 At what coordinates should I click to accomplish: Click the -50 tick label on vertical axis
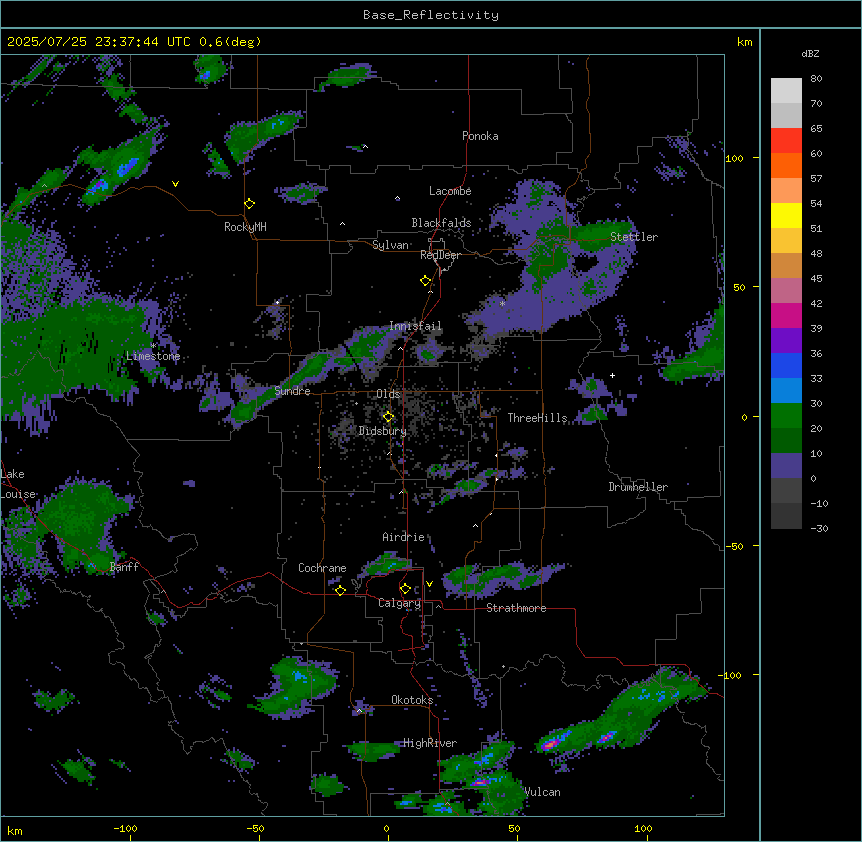[734, 546]
